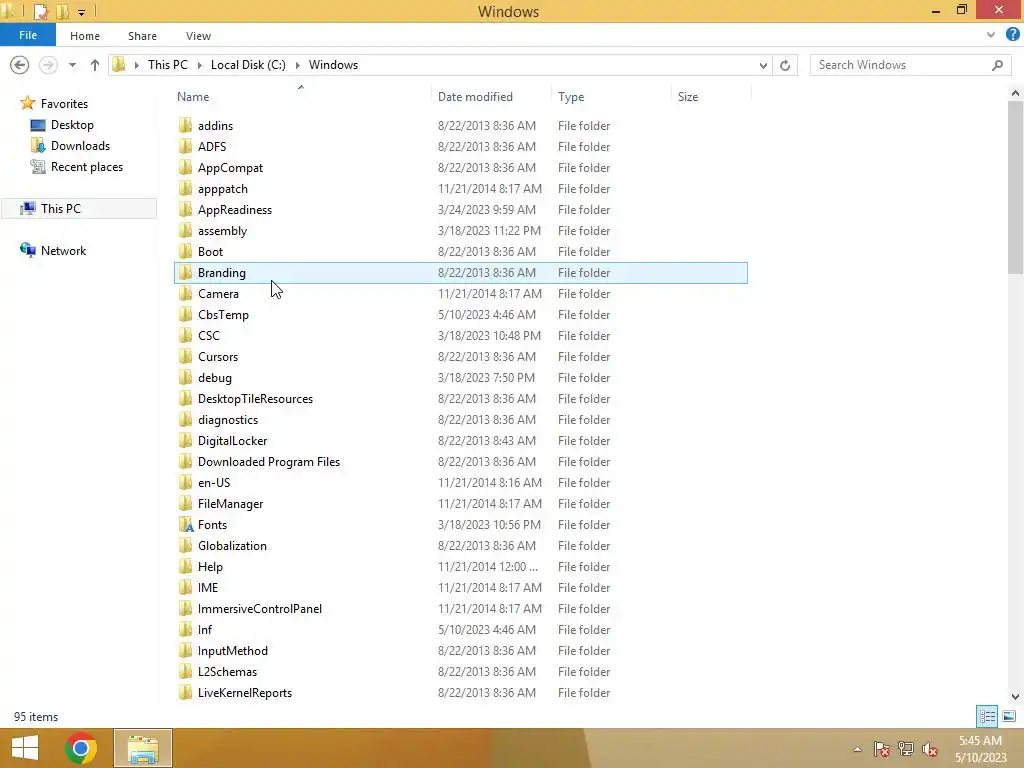Switch to Large icons view button
This screenshot has width=1024, height=768.
click(x=1009, y=716)
